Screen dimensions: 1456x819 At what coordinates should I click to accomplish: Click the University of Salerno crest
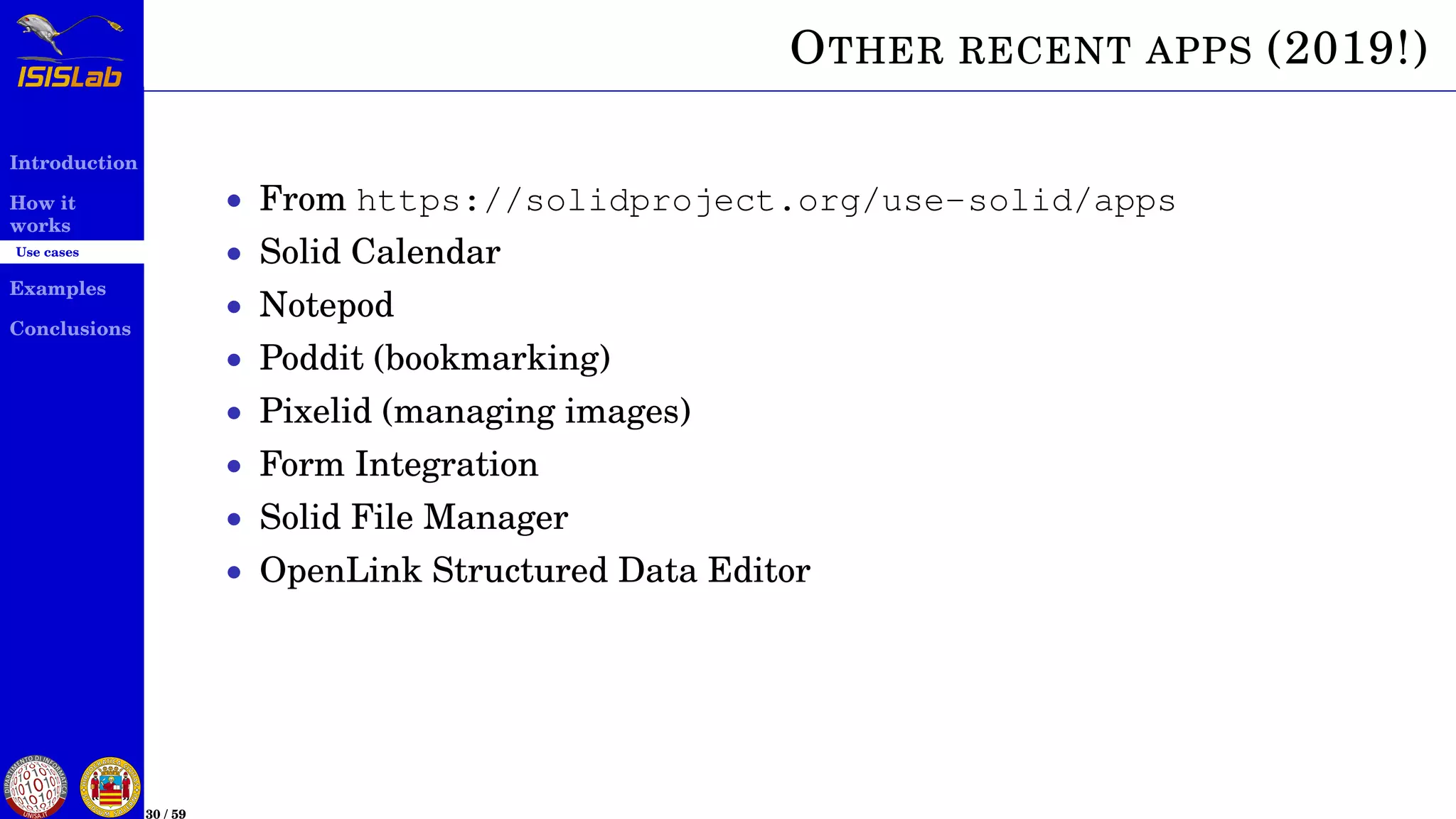[x=110, y=787]
